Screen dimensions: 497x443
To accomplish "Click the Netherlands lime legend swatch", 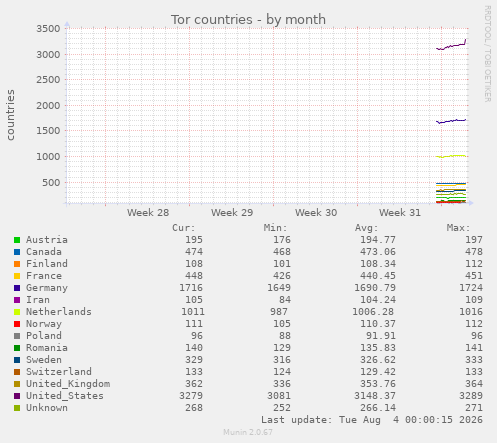I will coord(17,312).
